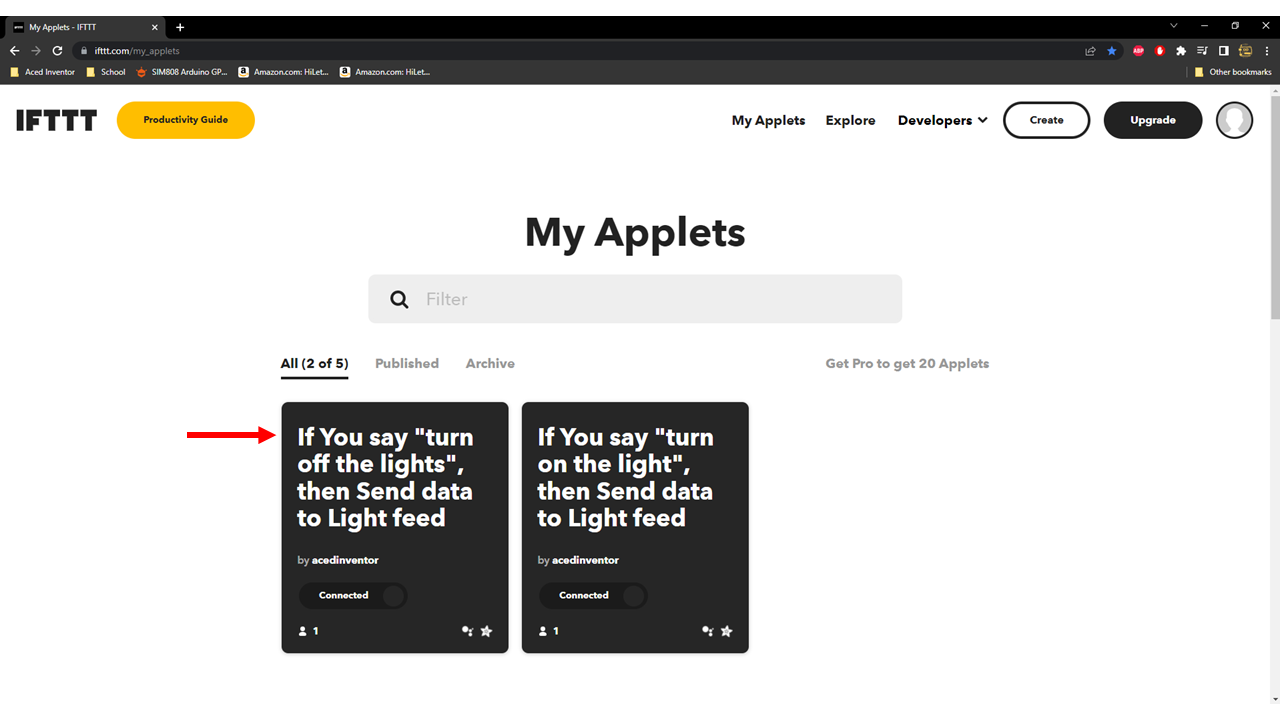The width and height of the screenshot is (1280, 720).
Task: Click into the Filter search field
Action: (x=635, y=299)
